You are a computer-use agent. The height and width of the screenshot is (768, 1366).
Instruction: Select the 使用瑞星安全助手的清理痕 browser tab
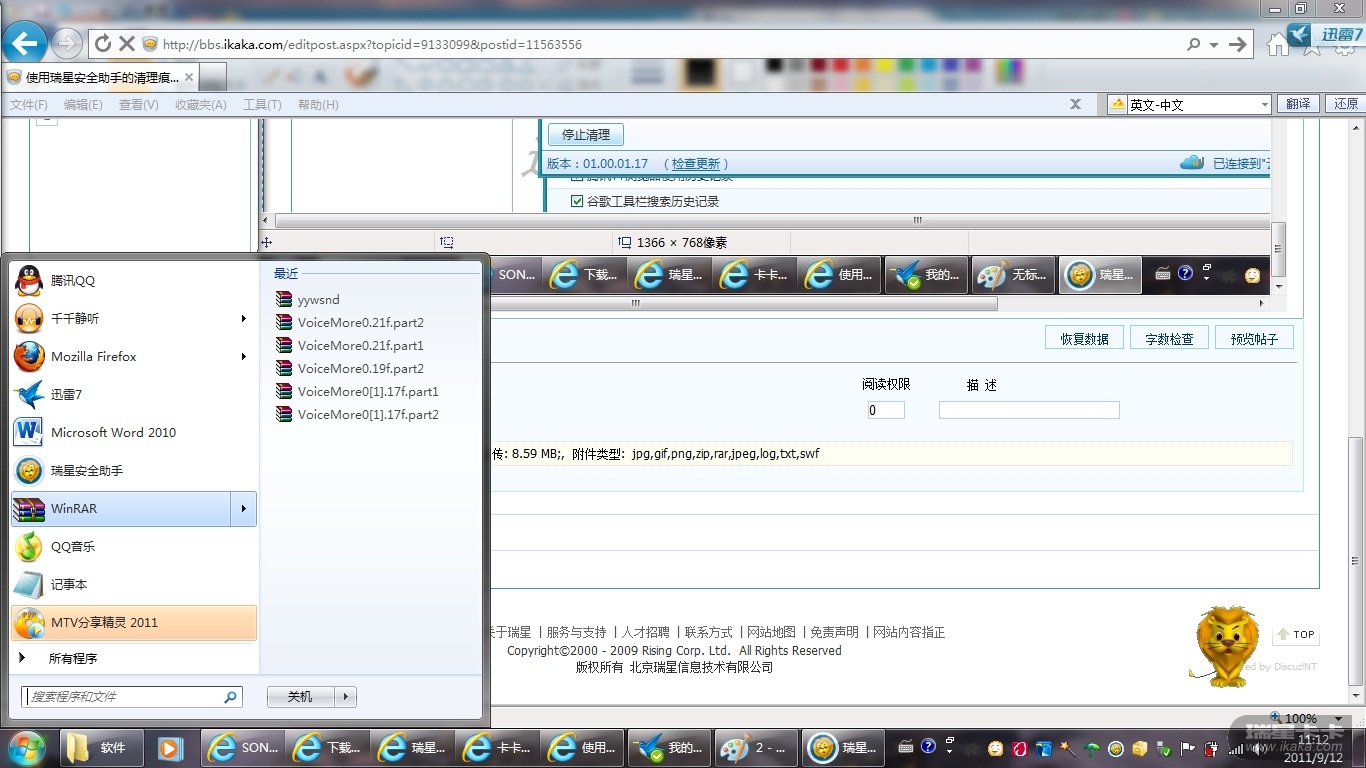click(102, 77)
